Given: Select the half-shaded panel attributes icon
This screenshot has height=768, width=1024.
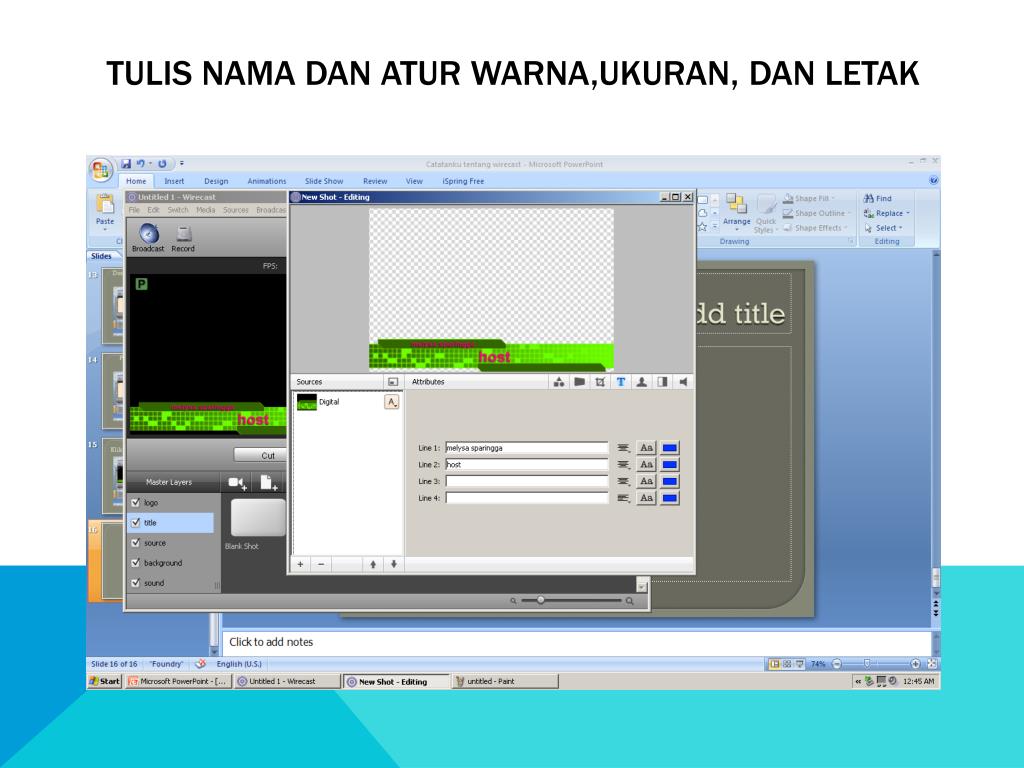Looking at the screenshot, I should coord(662,382).
